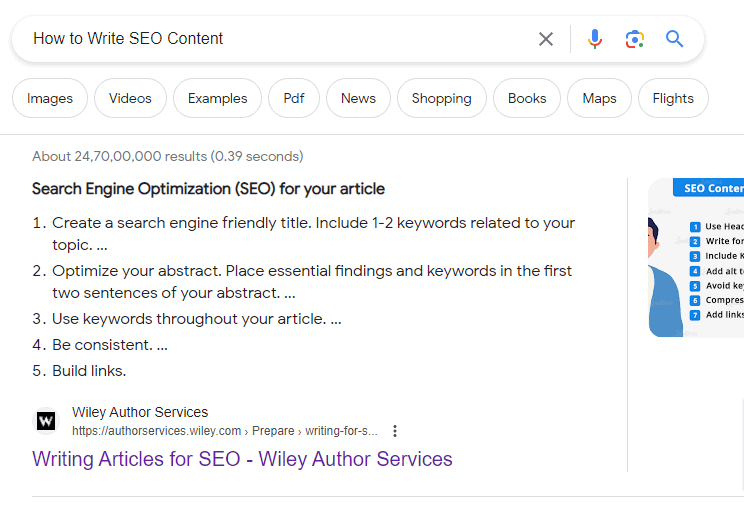Viewport: 744px width, 515px height.
Task: Open the Books filter tab
Action: pos(527,98)
